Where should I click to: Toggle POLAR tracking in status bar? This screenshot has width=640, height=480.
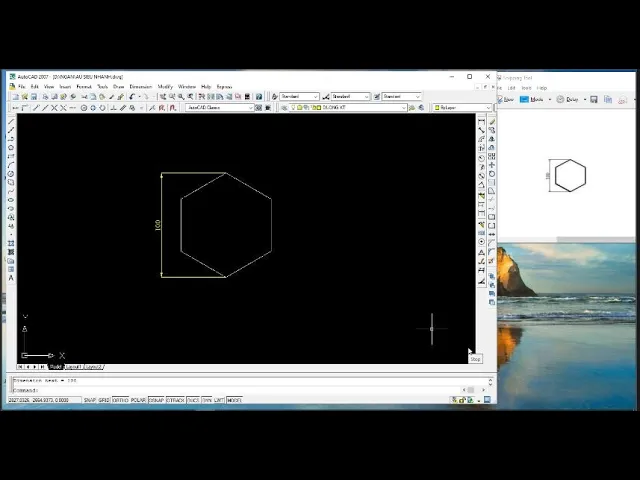pyautogui.click(x=138, y=400)
